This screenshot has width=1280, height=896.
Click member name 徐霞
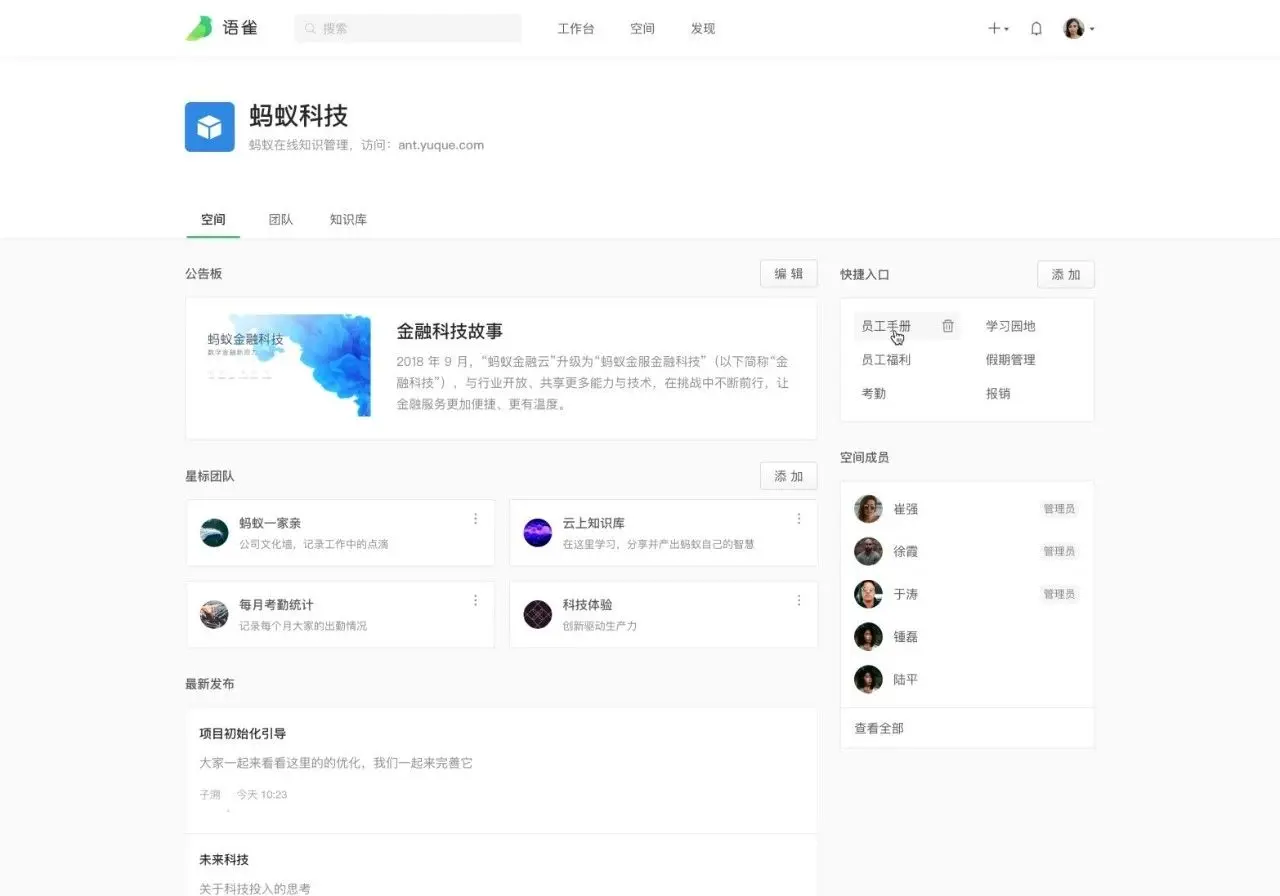pos(906,551)
